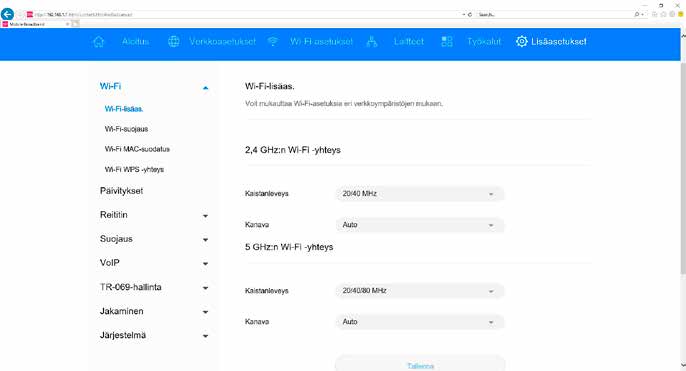
Task: Close the Mobile Broadband browser tab
Action: [x=67, y=24]
